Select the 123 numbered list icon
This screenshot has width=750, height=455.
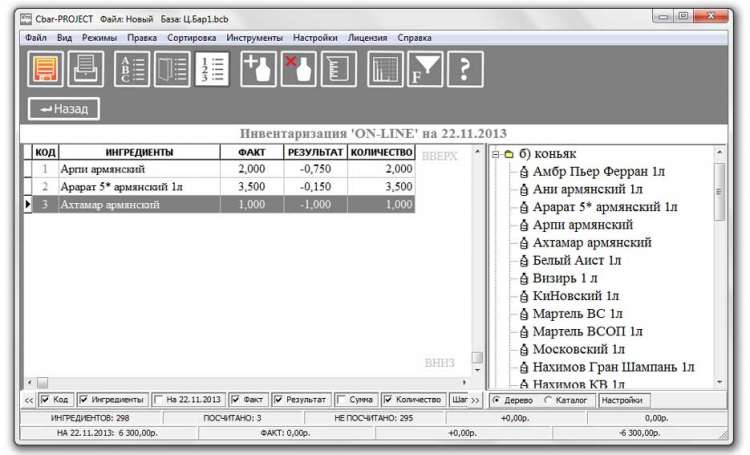212,69
